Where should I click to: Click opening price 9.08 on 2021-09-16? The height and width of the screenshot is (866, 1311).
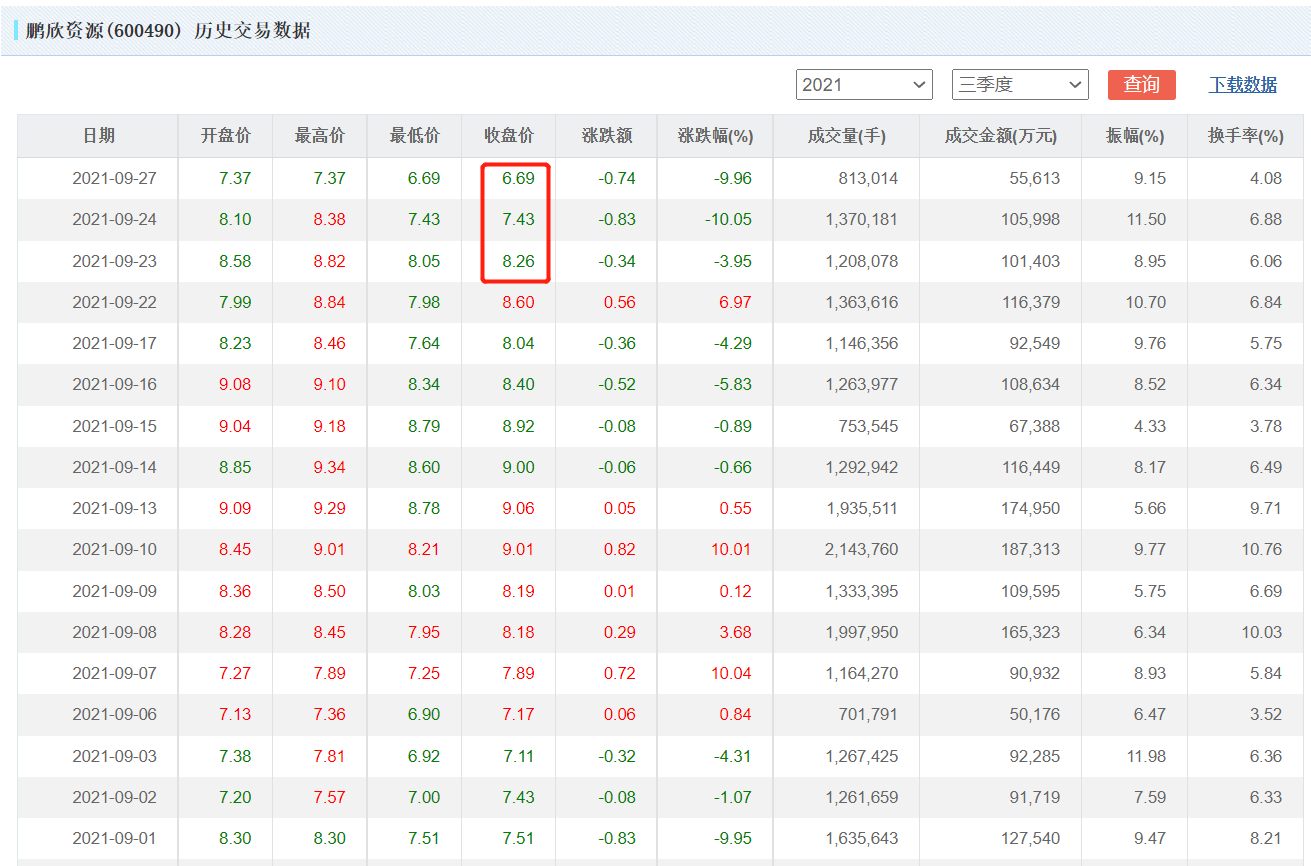[x=235, y=385]
